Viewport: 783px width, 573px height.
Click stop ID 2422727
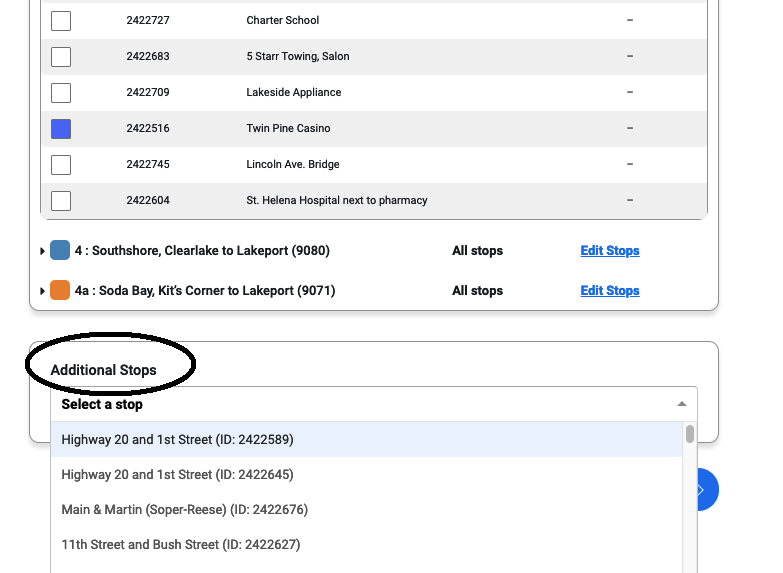tap(148, 20)
